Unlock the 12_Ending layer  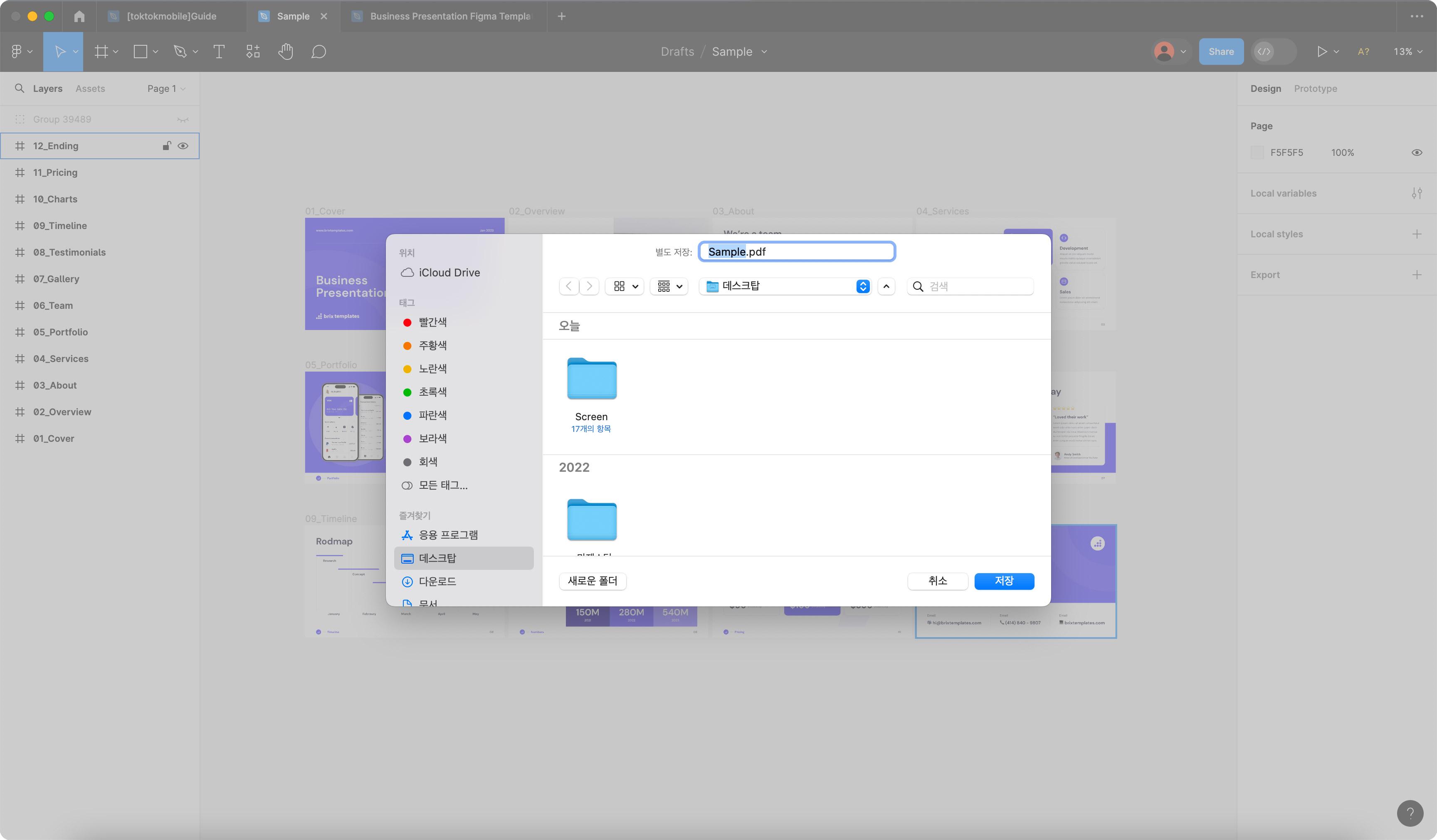coord(166,146)
